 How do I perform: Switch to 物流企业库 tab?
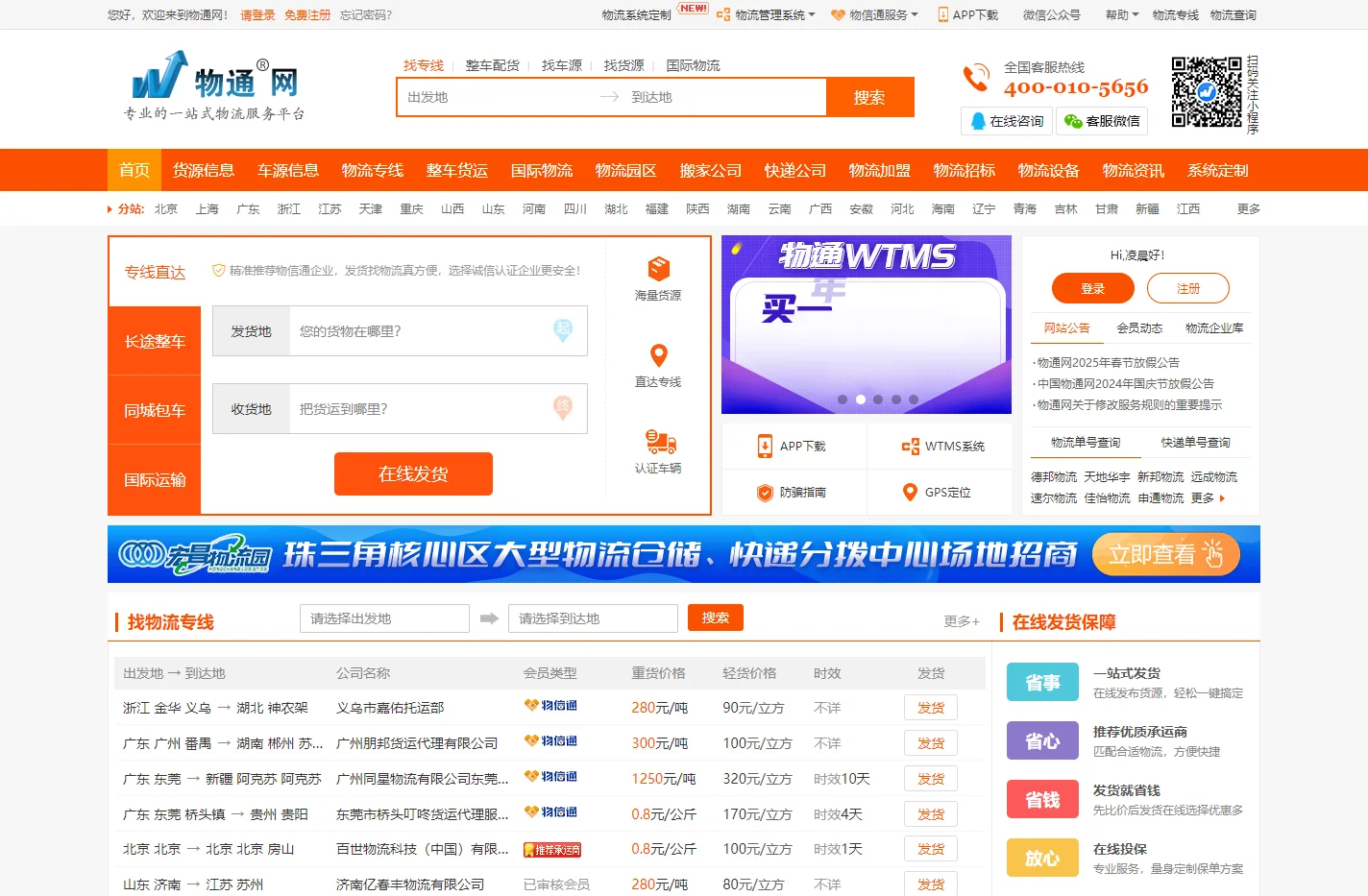click(x=1214, y=328)
